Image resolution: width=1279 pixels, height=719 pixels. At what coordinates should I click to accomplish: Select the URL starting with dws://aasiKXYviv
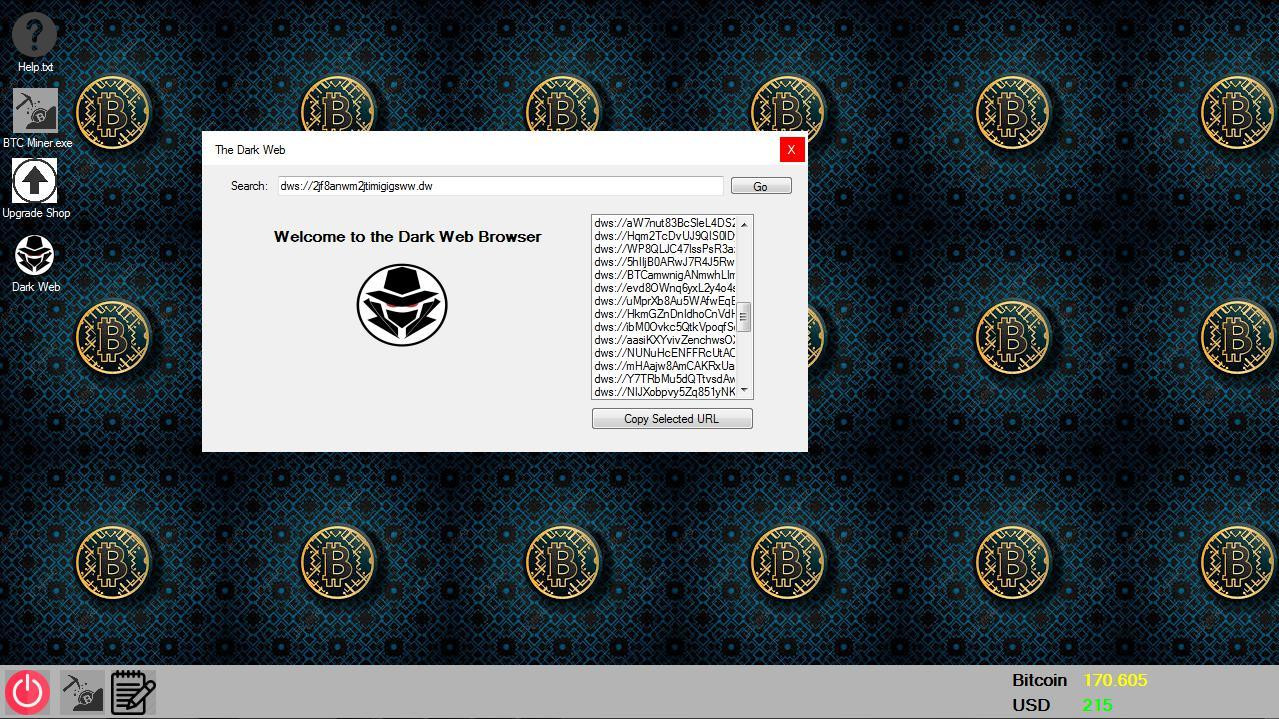tap(665, 340)
